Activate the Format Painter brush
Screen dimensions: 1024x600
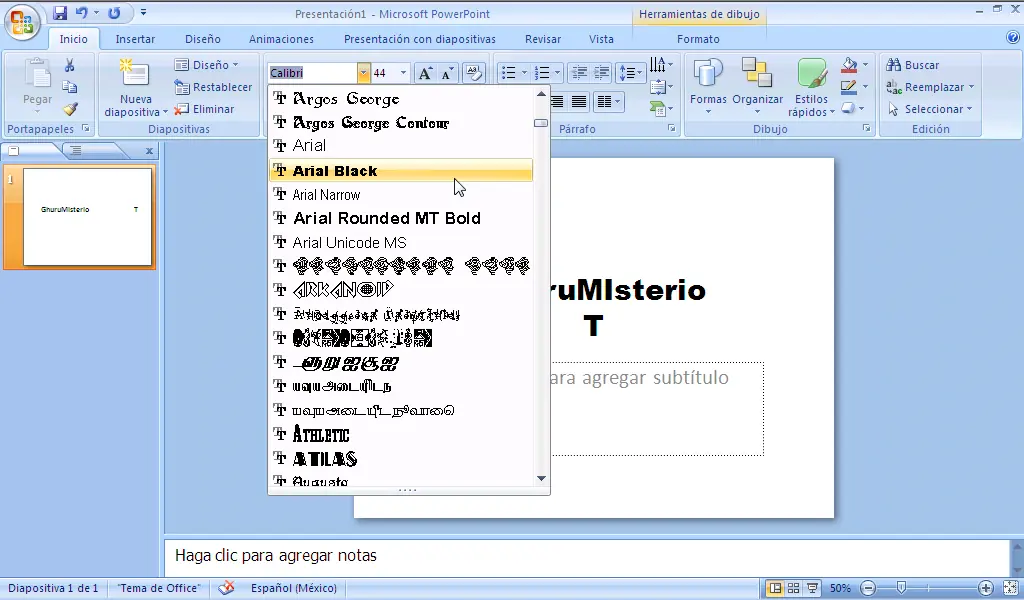69,109
